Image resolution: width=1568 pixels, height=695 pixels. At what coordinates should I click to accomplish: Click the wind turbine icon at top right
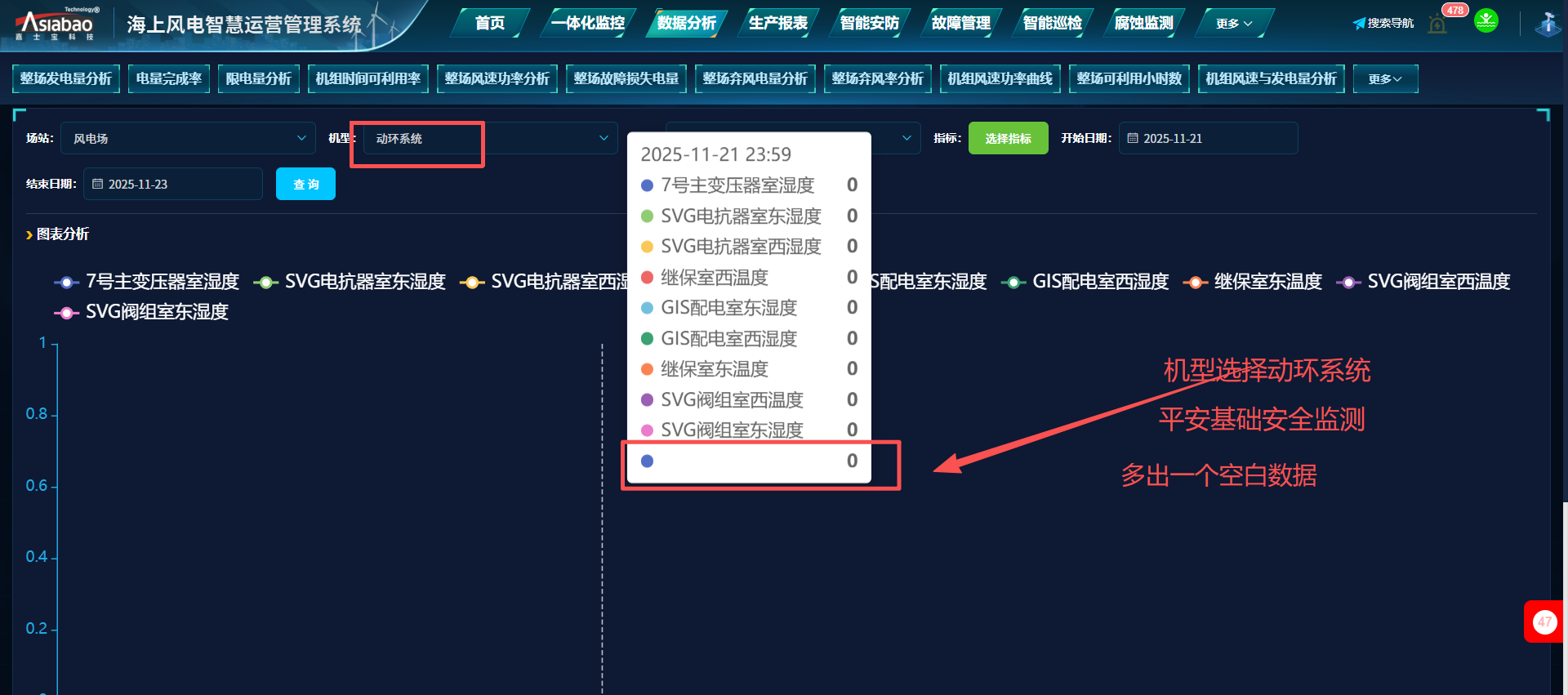(x=1547, y=25)
